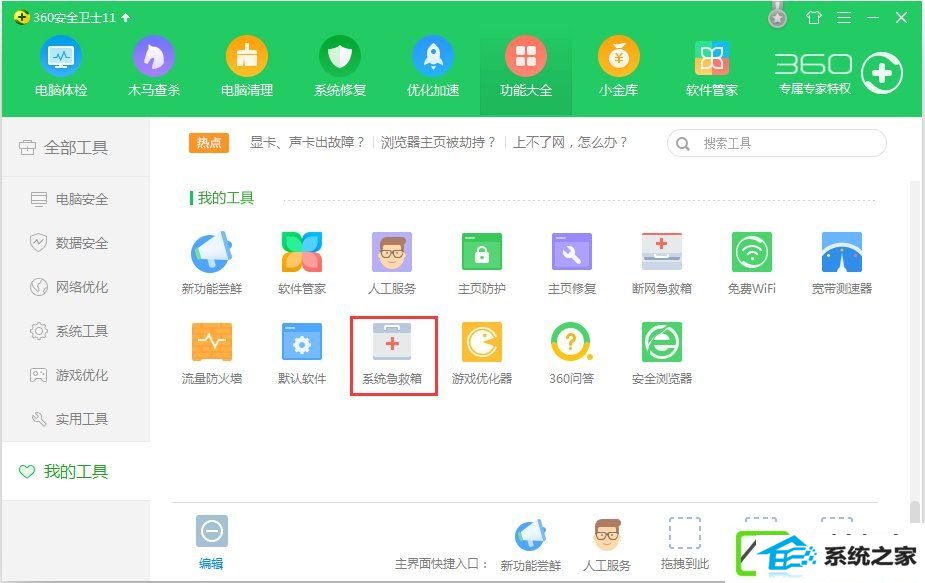925x583 pixels.
Task: Launch 免费WiFi tool
Action: (x=752, y=263)
